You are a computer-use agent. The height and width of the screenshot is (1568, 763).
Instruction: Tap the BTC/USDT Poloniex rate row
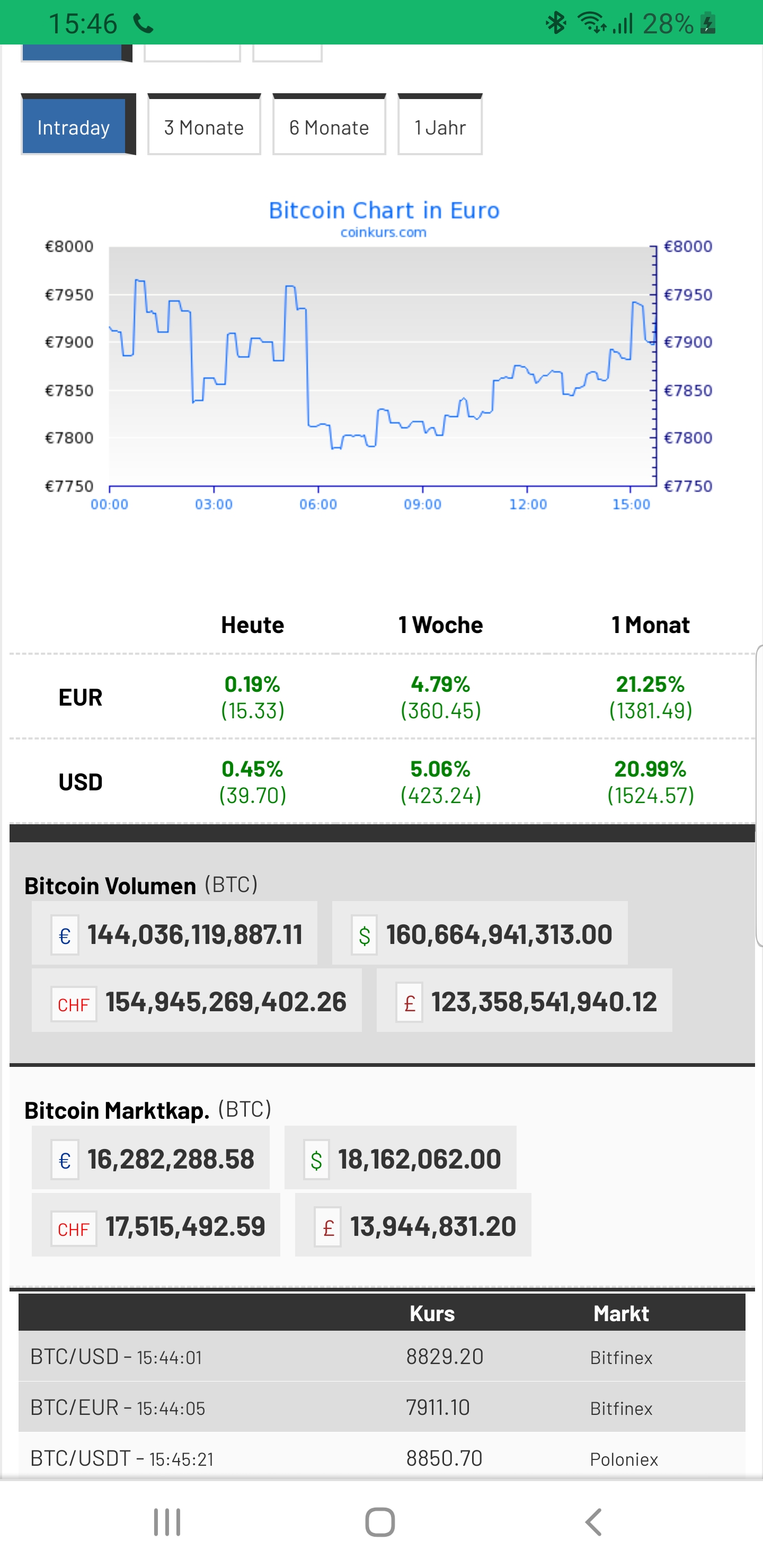(381, 1458)
